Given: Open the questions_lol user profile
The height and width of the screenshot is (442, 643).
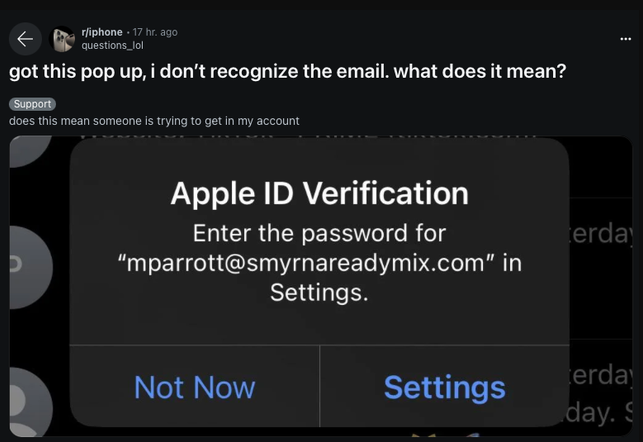Looking at the screenshot, I should [112, 45].
